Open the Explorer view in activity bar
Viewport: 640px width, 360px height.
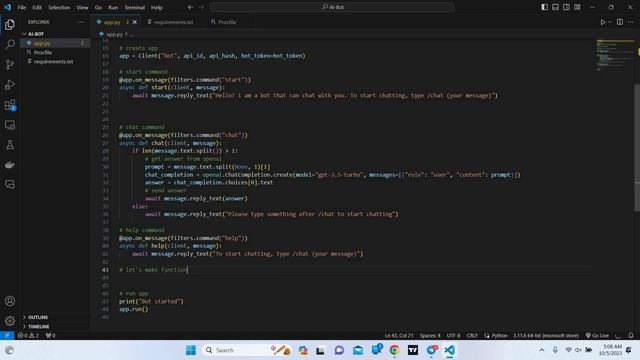[x=10, y=25]
